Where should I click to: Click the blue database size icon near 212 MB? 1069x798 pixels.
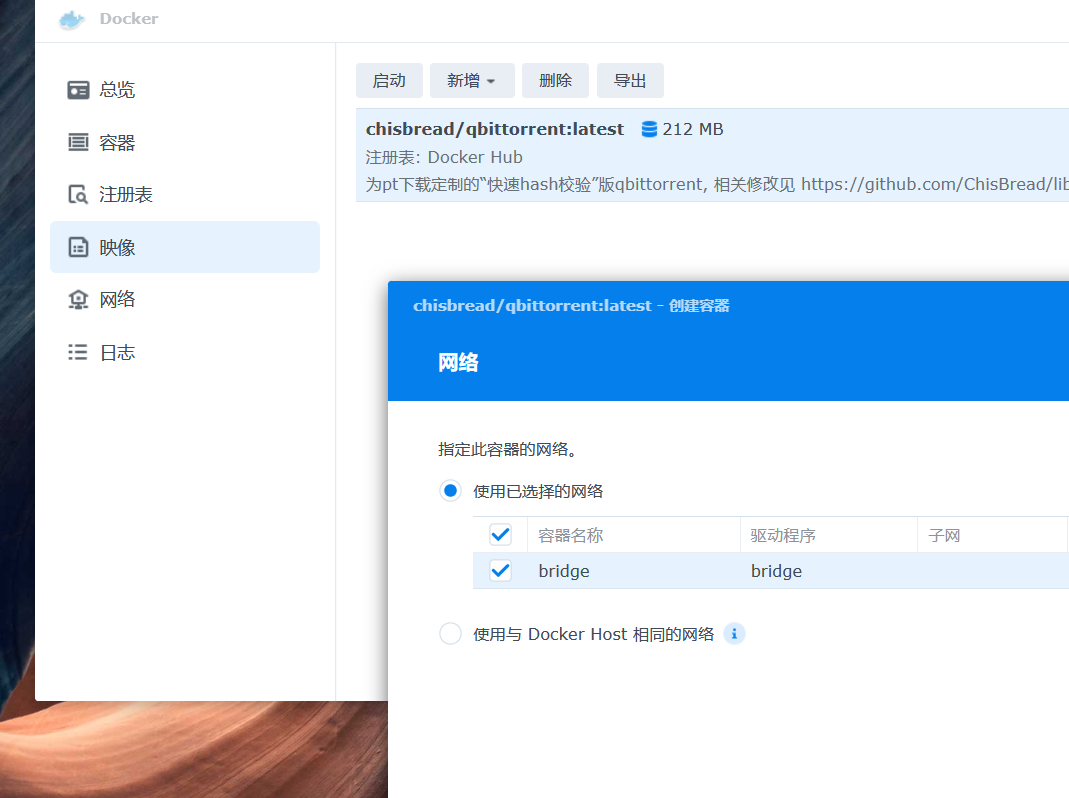(650, 129)
